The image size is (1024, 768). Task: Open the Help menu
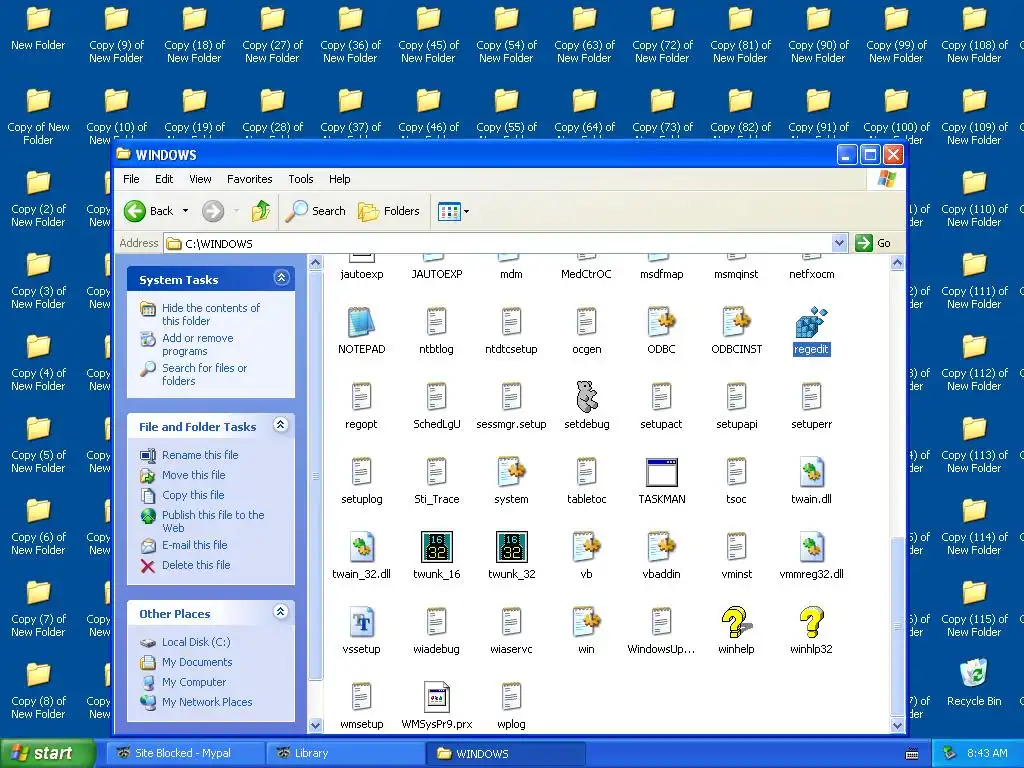[x=340, y=179]
